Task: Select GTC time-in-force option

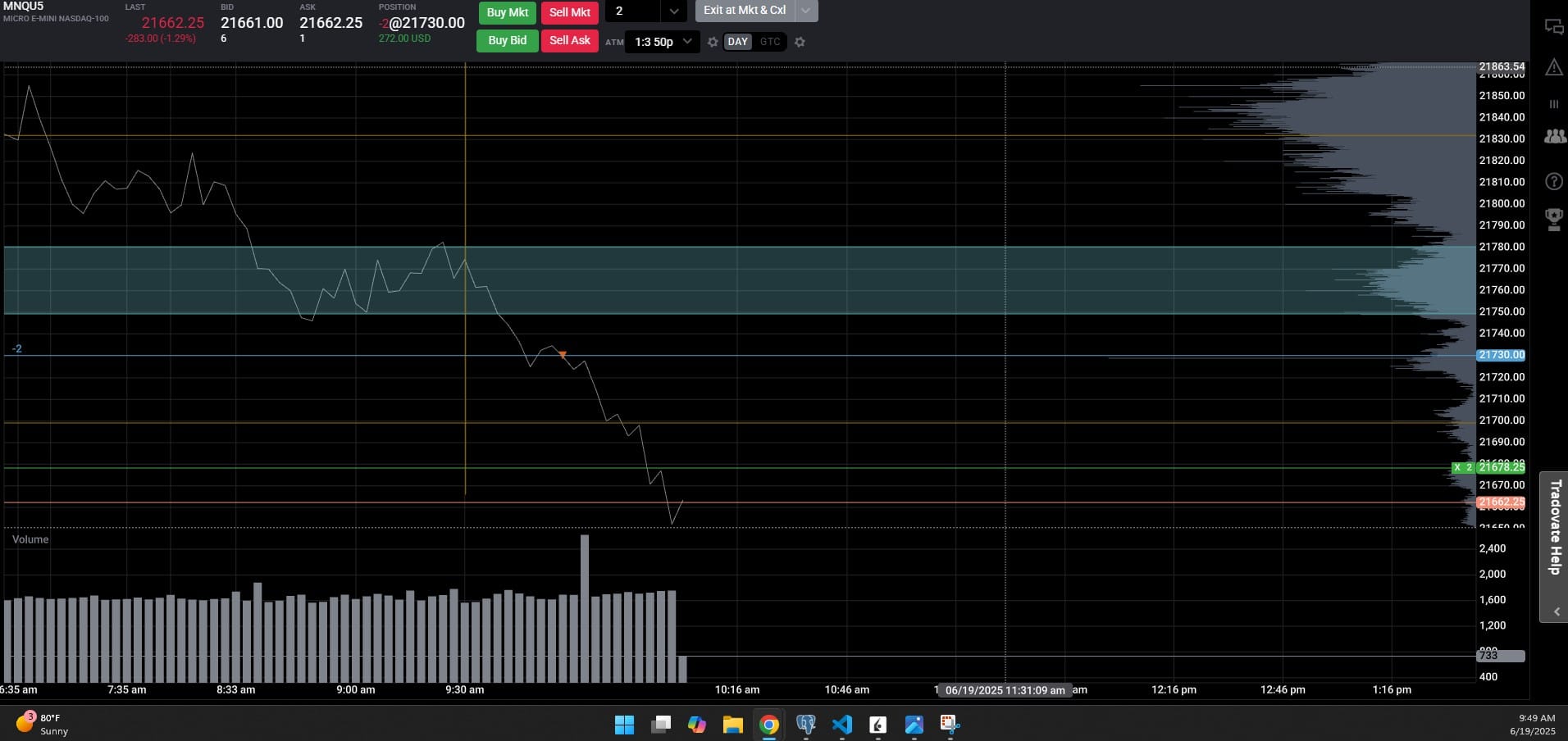Action: click(770, 42)
